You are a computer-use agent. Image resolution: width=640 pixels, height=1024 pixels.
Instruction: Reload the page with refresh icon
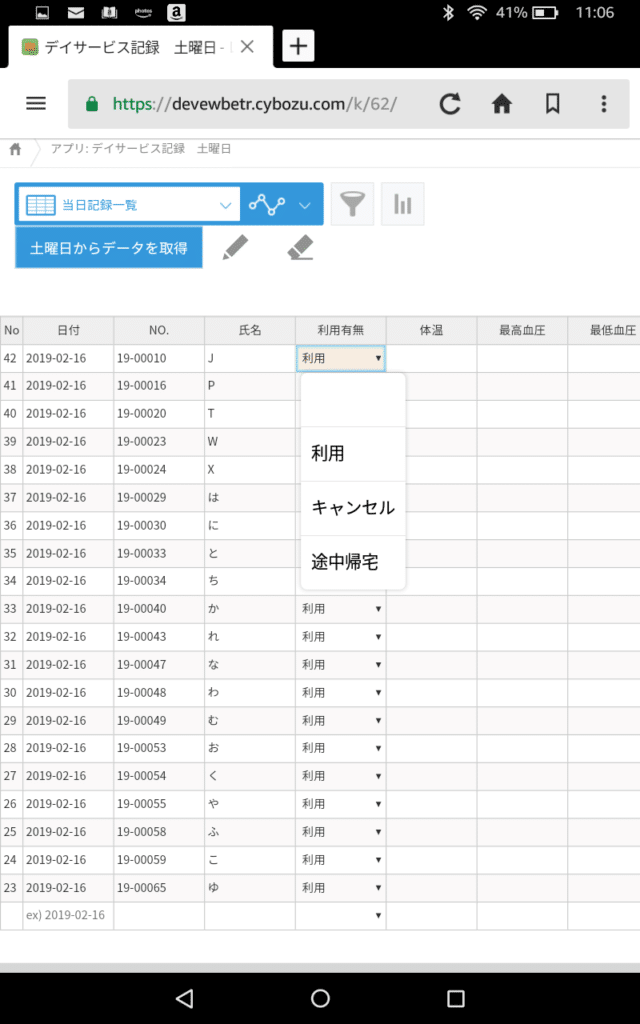pyautogui.click(x=449, y=104)
